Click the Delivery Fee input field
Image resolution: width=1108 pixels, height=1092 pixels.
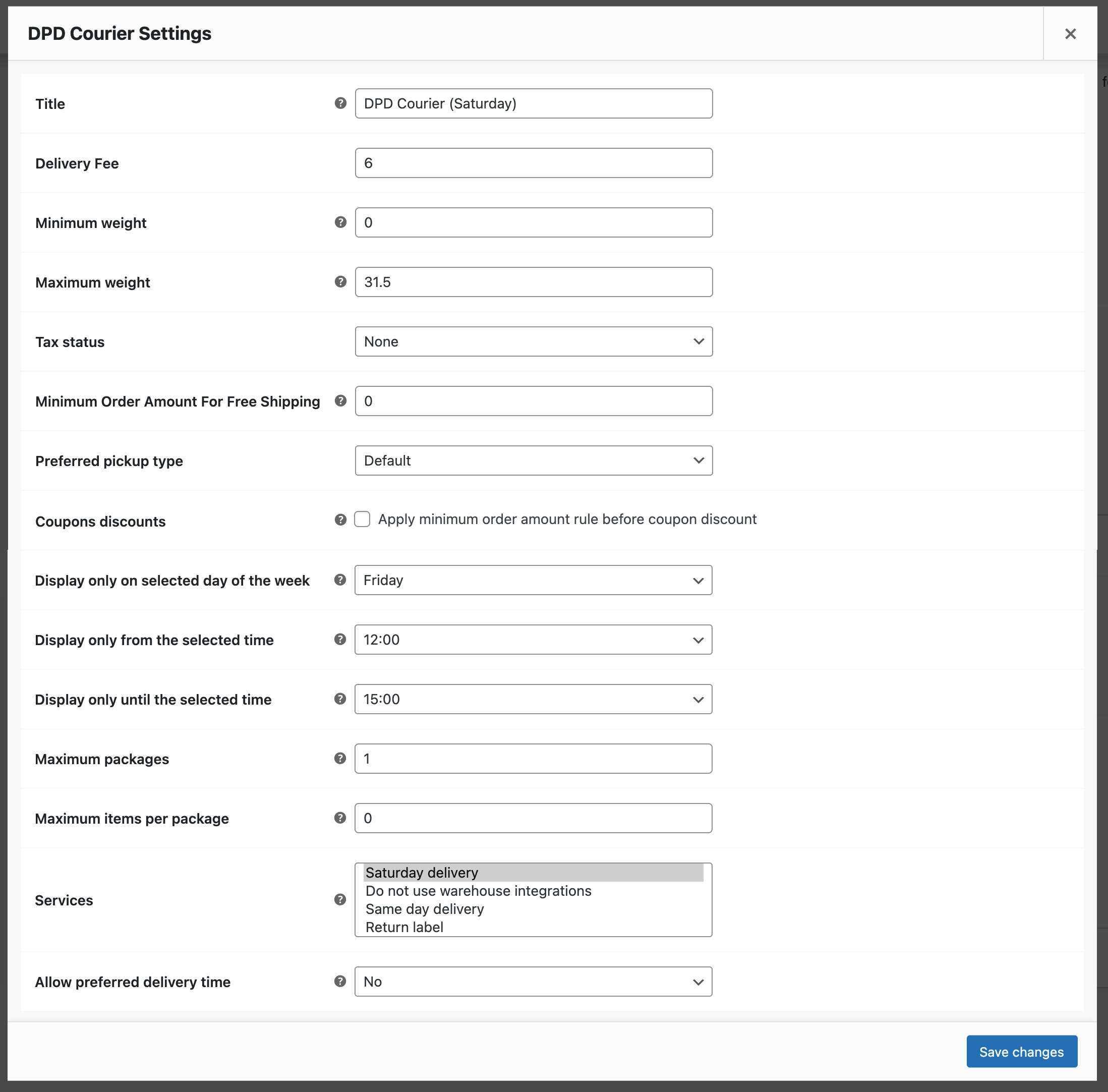point(533,162)
